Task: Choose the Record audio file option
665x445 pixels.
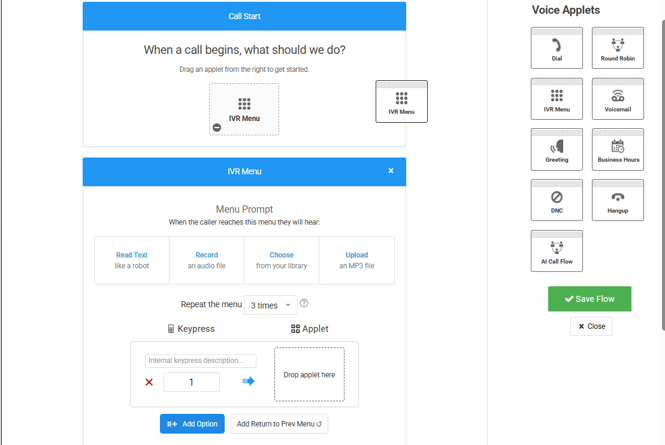Action: (x=207, y=260)
